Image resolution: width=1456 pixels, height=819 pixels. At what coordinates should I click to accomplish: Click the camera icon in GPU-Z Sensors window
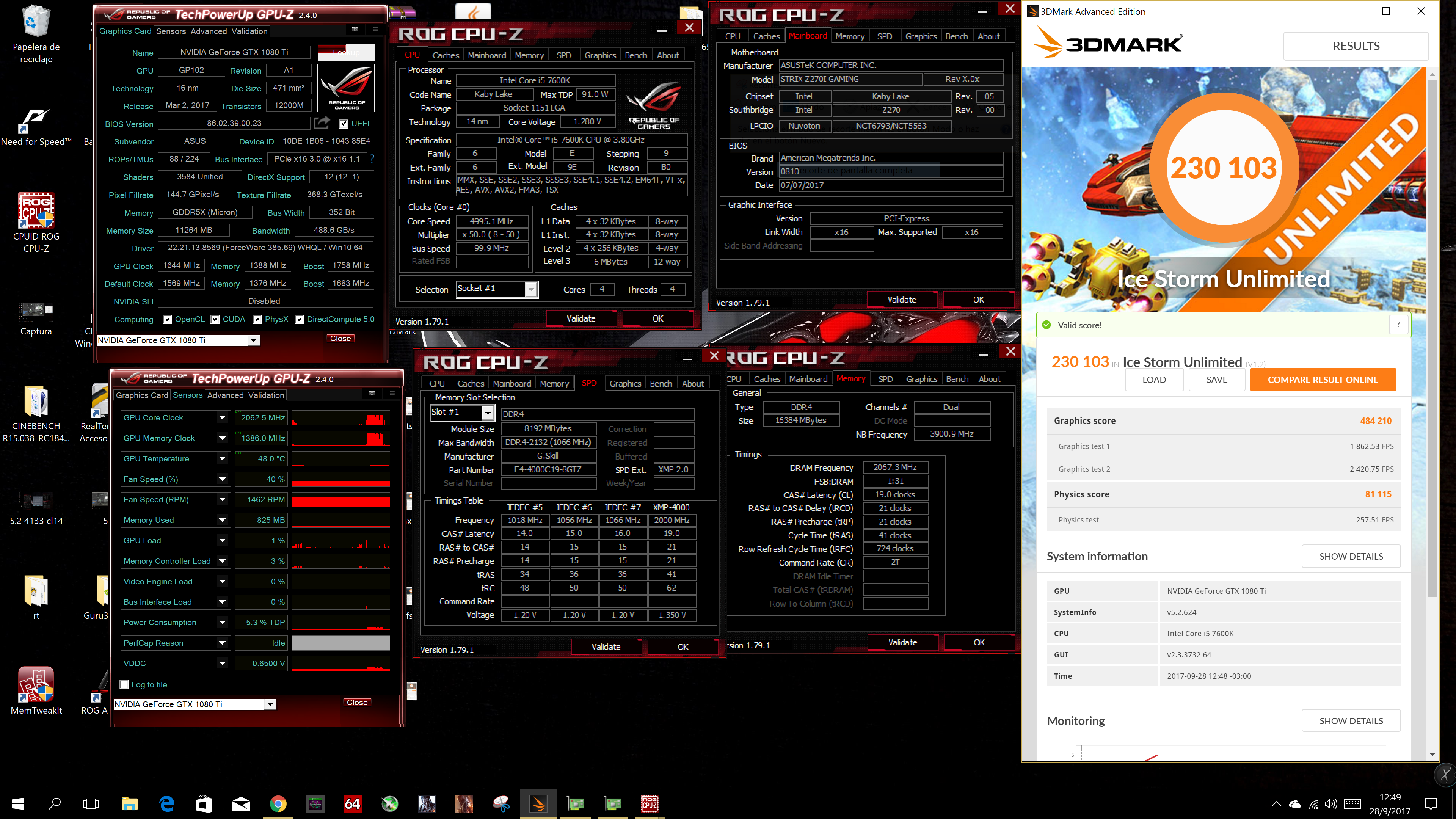372,393
